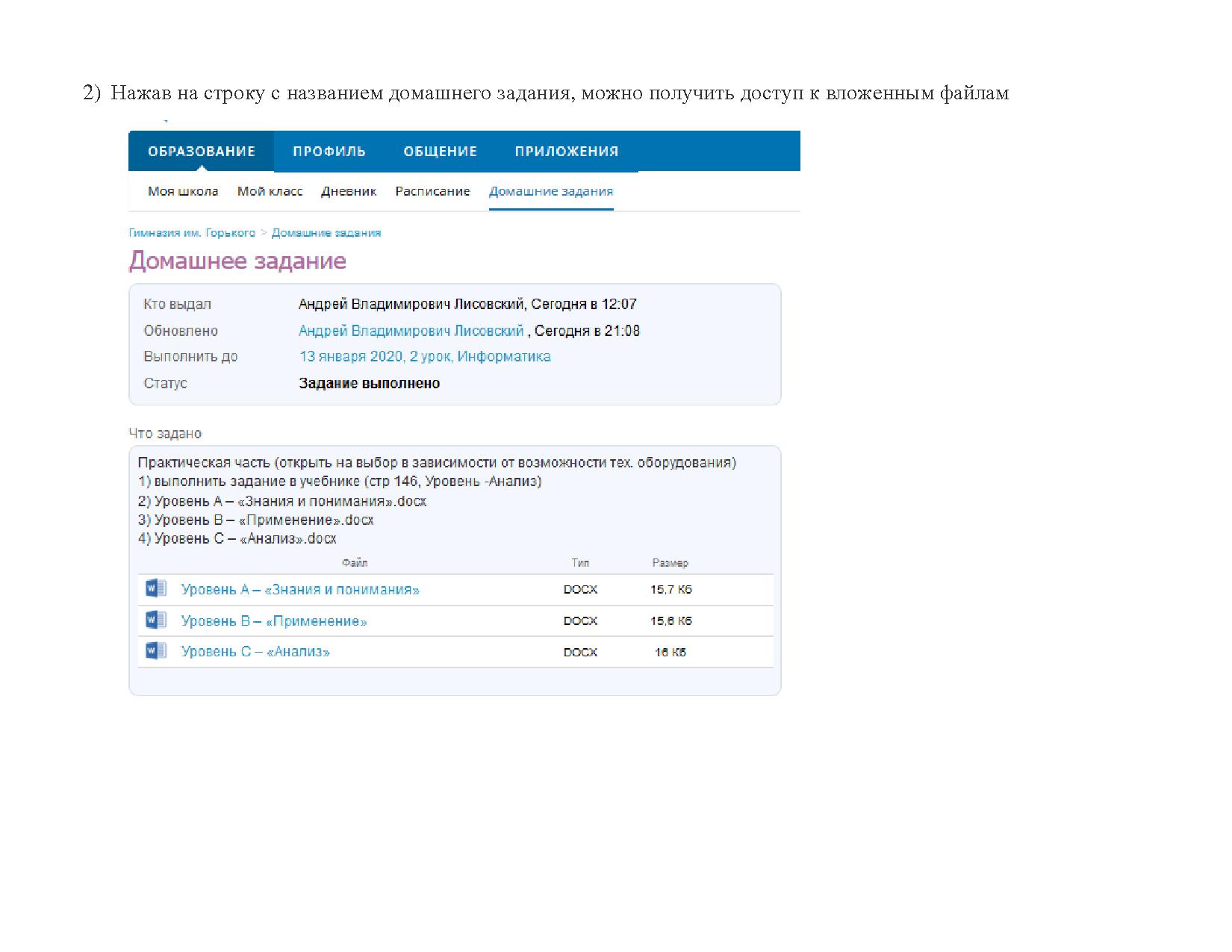Click task line about учебнике стр 146

340,482
